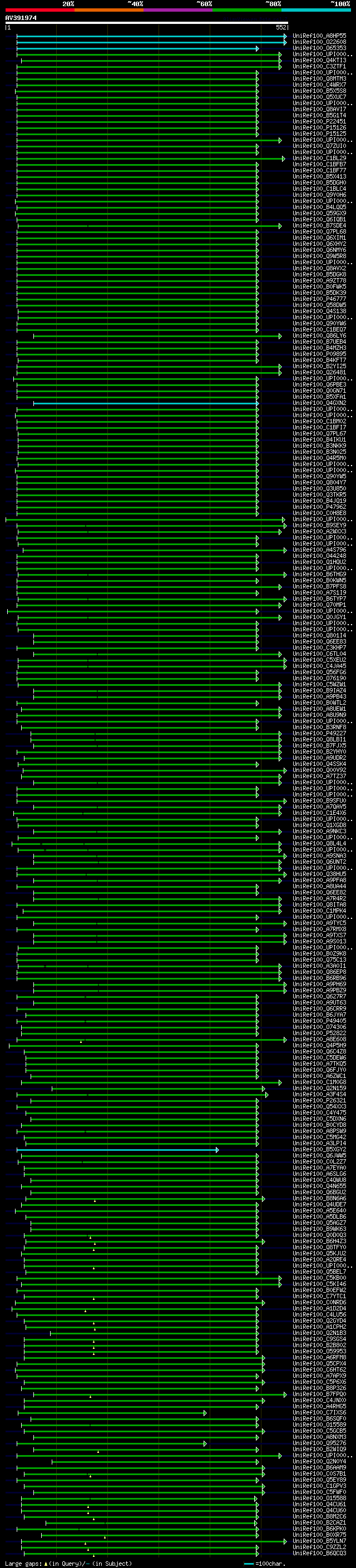Select label UniRef100_C1BFB7
This screenshot has height=1568, width=356.
pos(319,164)
